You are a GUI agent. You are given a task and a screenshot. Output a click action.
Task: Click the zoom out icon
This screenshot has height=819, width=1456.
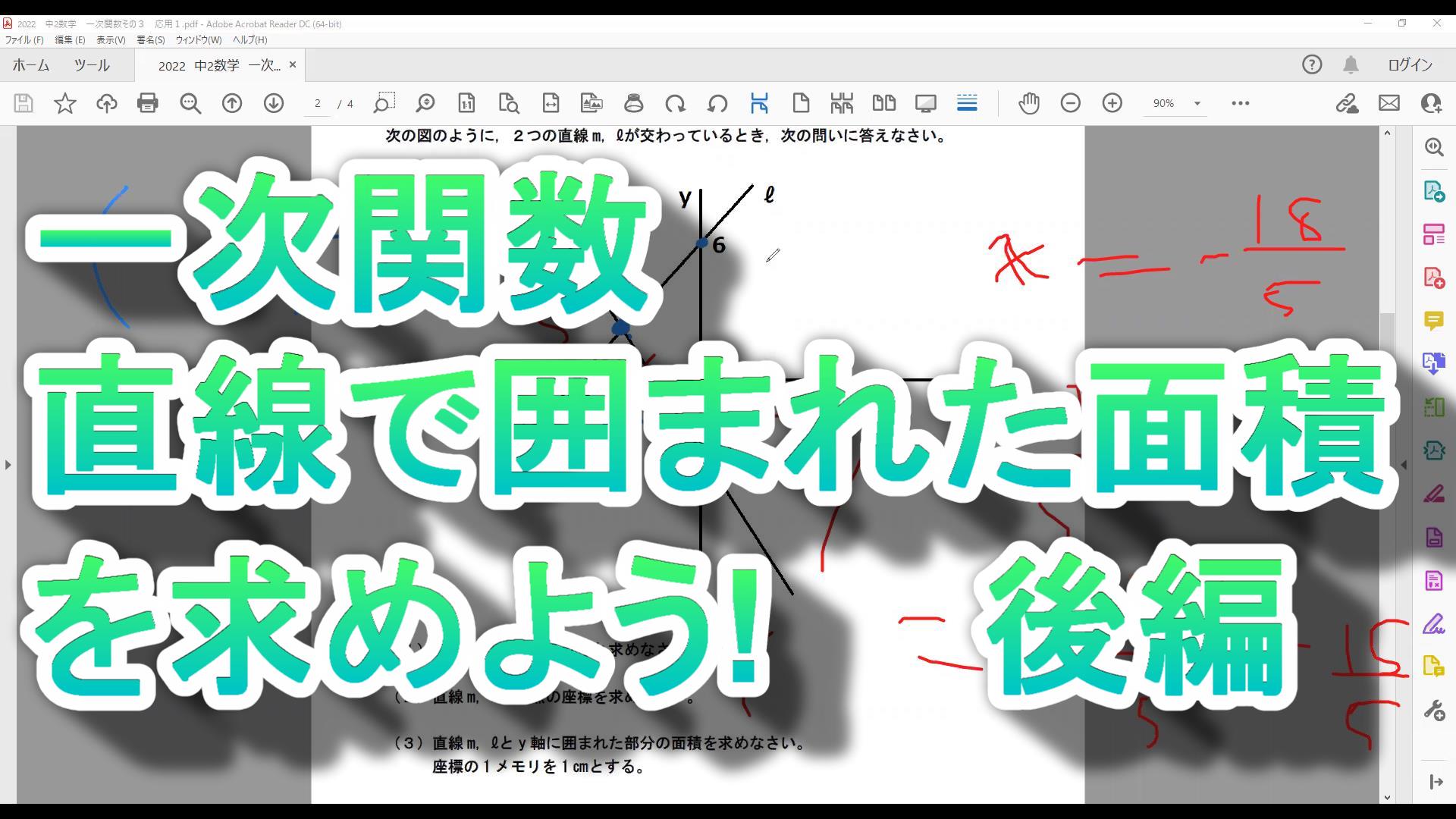pyautogui.click(x=1071, y=102)
